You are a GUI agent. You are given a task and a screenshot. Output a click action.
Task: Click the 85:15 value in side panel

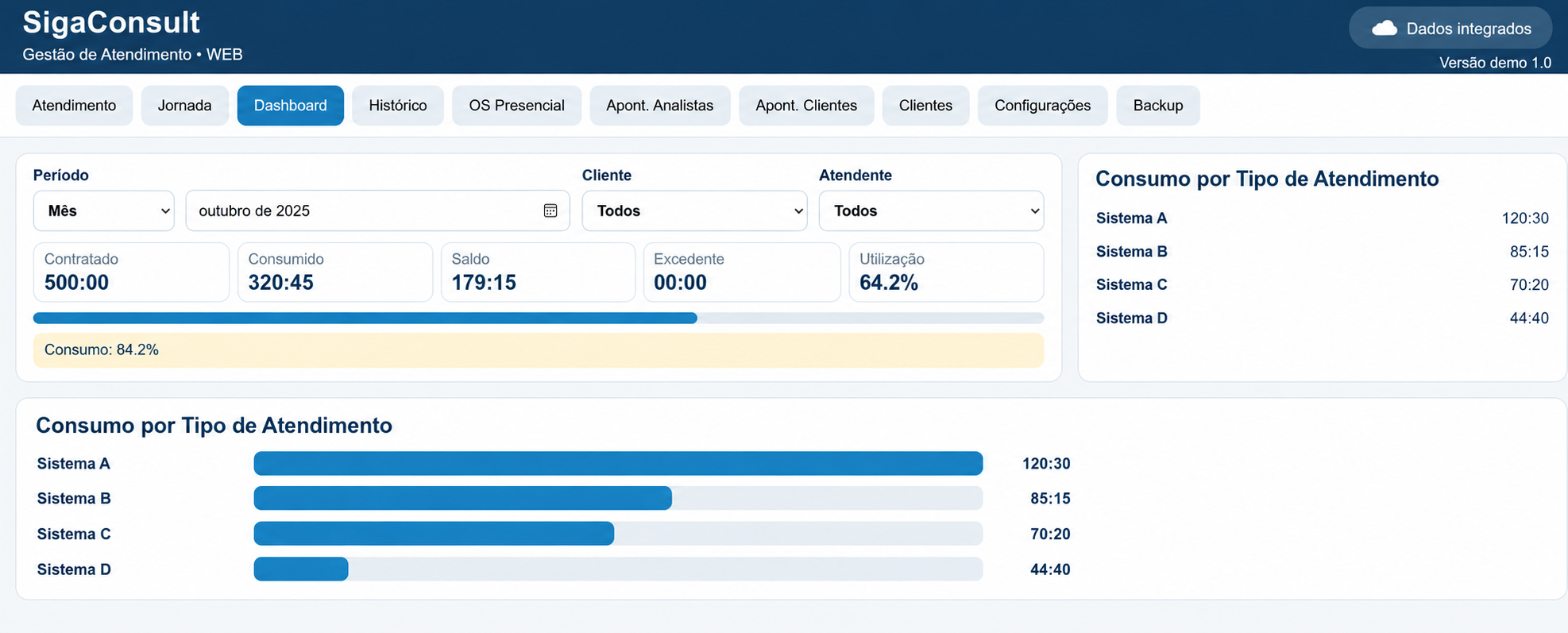[x=1529, y=252]
